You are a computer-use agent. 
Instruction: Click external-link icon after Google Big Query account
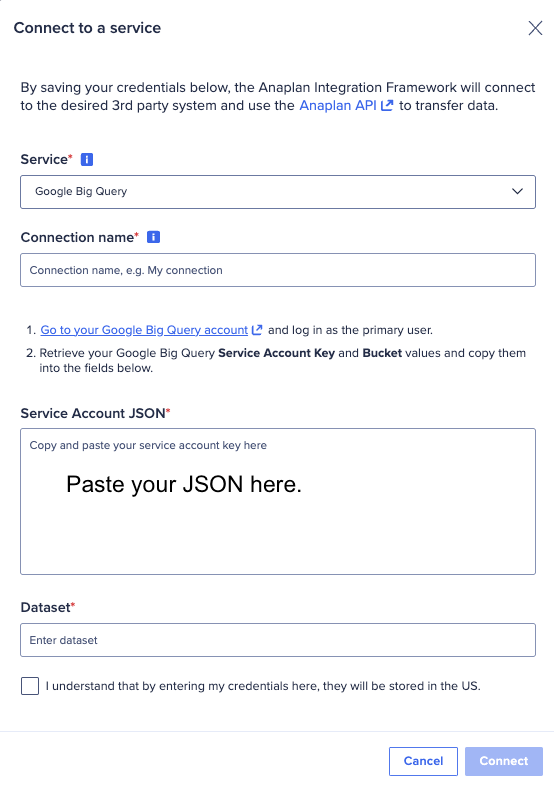pyautogui.click(x=257, y=330)
